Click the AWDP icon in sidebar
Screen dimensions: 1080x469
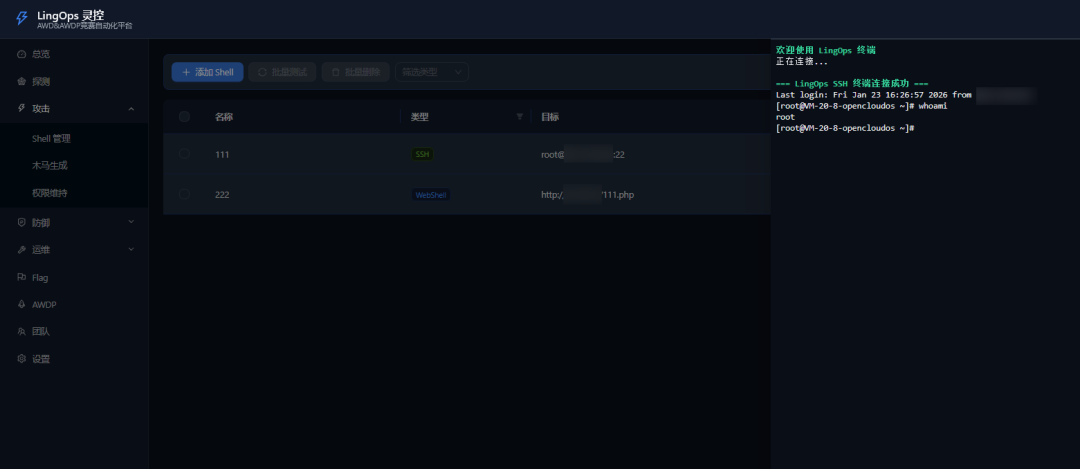[x=22, y=304]
